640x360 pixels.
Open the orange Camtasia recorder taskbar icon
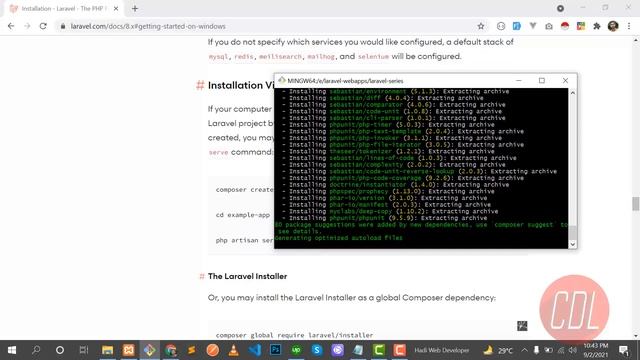[400, 350]
